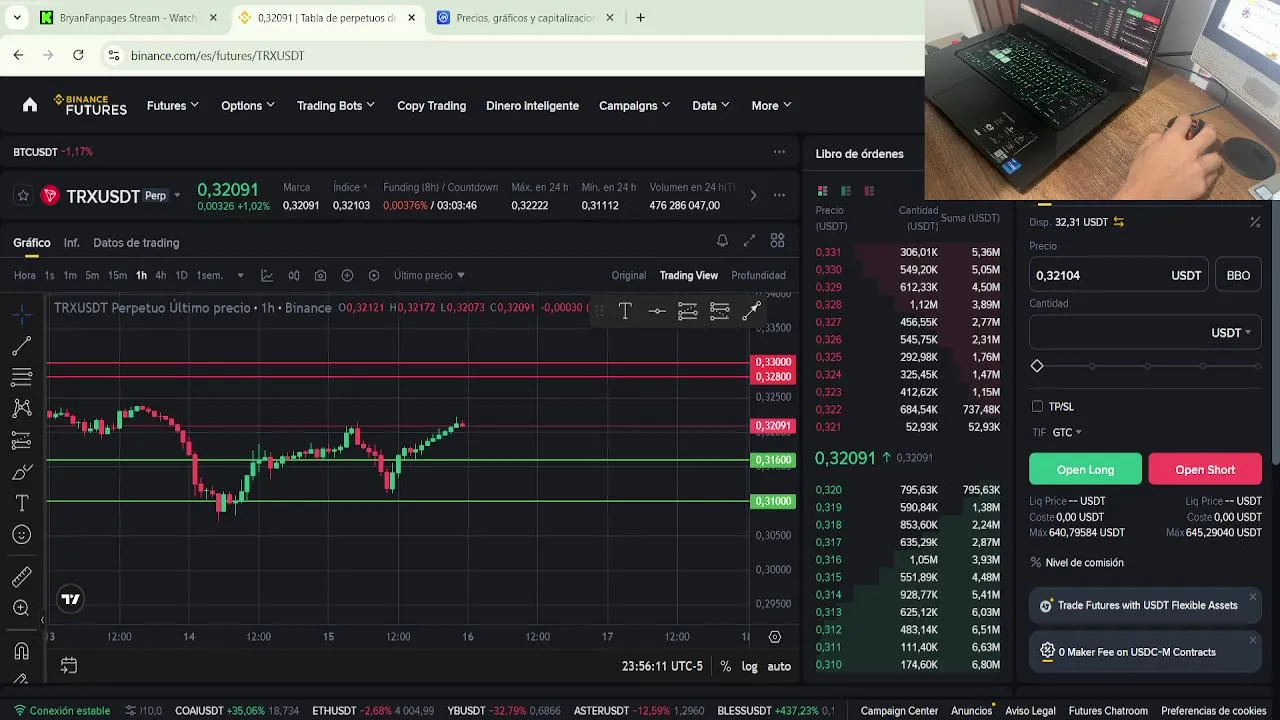Open Trading Bots dropdown
This screenshot has width=1280, height=720.
click(x=335, y=105)
